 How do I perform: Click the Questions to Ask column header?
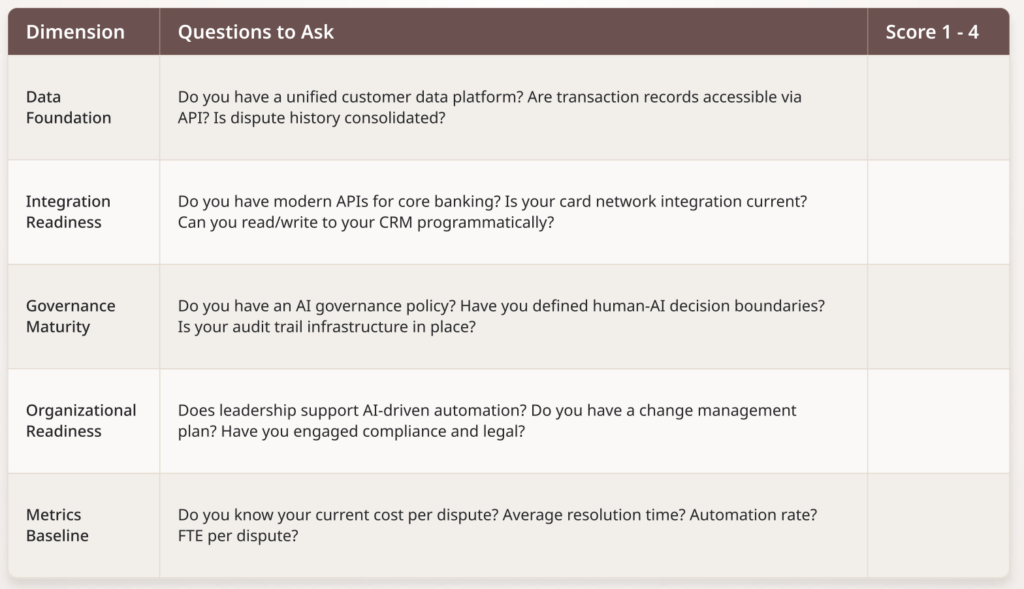[256, 32]
